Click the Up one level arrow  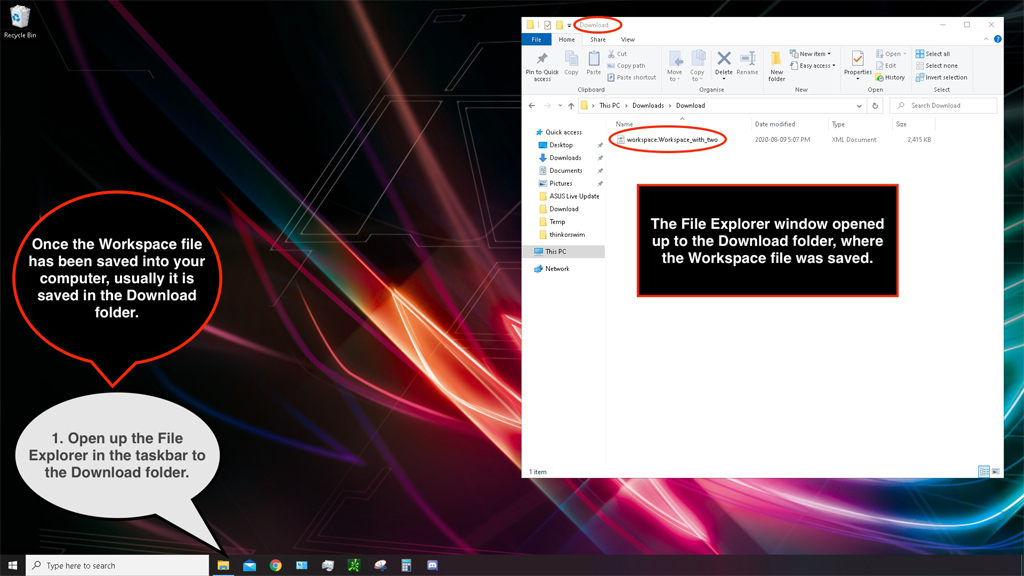tap(571, 106)
